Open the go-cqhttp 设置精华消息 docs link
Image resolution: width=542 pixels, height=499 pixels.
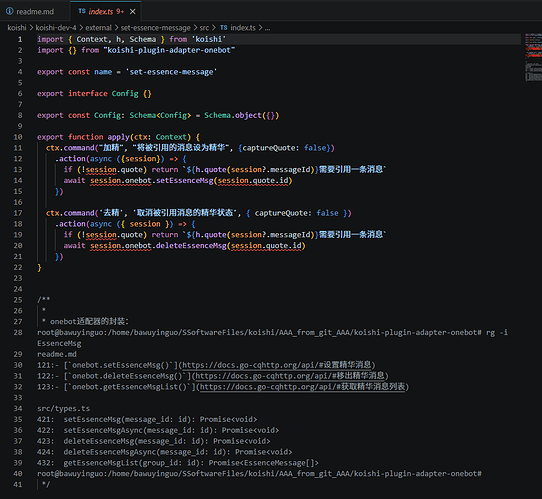277,365
